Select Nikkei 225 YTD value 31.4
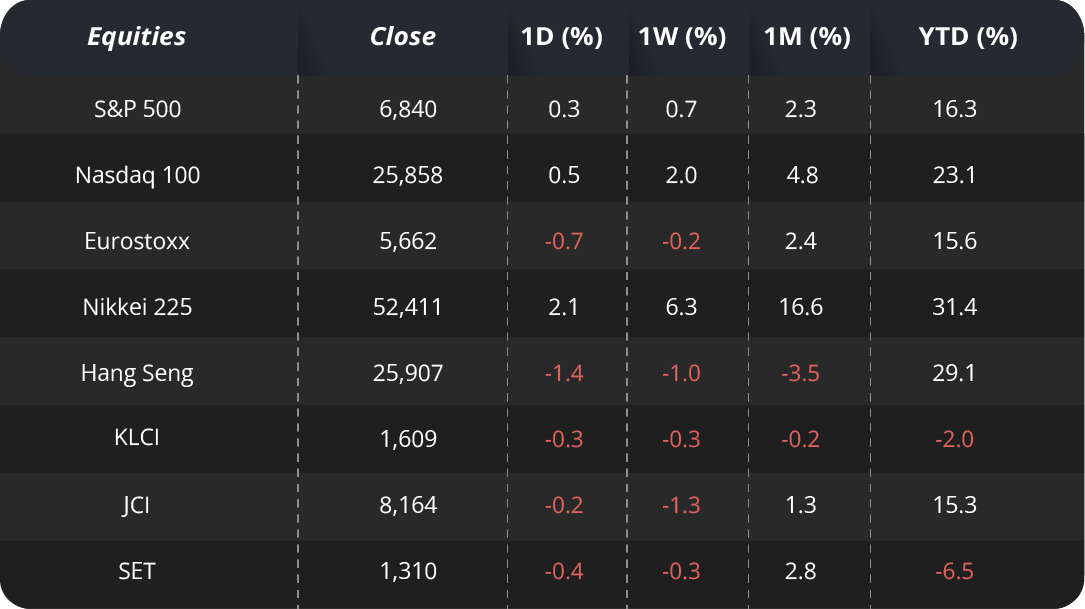The height and width of the screenshot is (609, 1085). (x=954, y=307)
